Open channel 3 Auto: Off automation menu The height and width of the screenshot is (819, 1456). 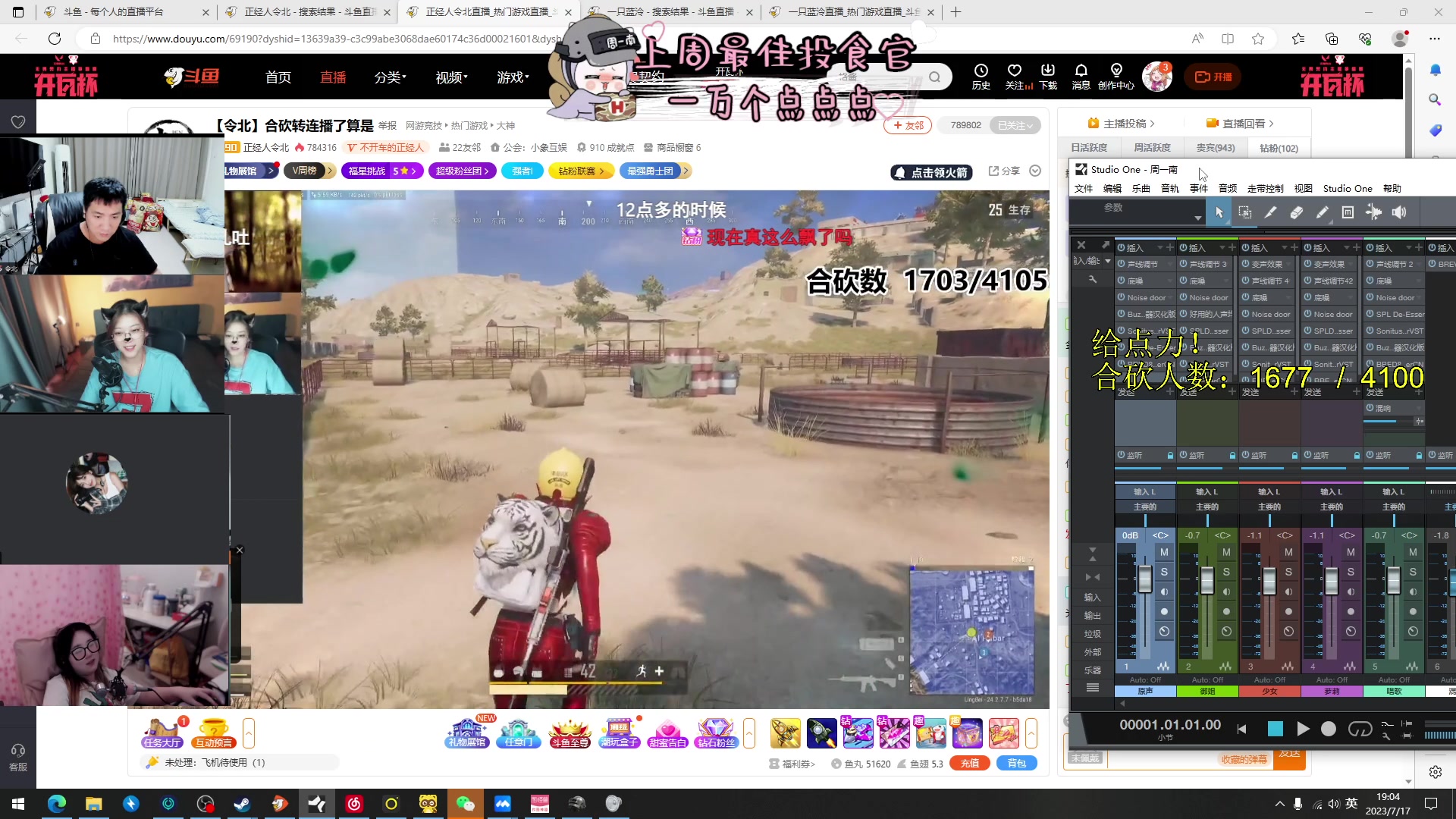click(x=1270, y=679)
